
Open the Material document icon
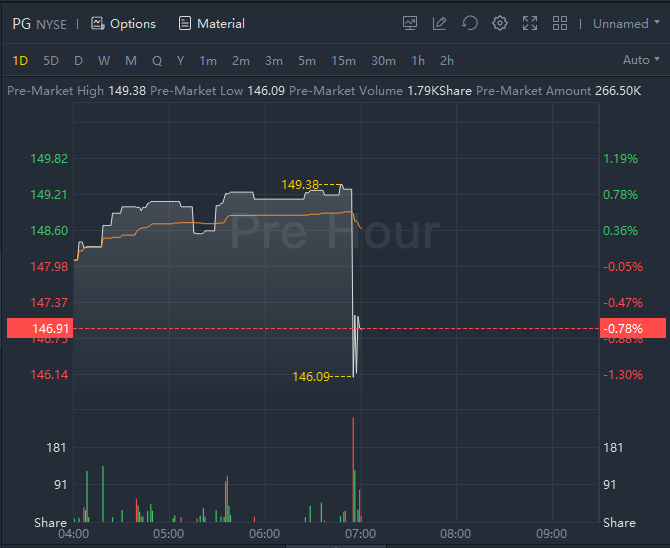coord(185,24)
